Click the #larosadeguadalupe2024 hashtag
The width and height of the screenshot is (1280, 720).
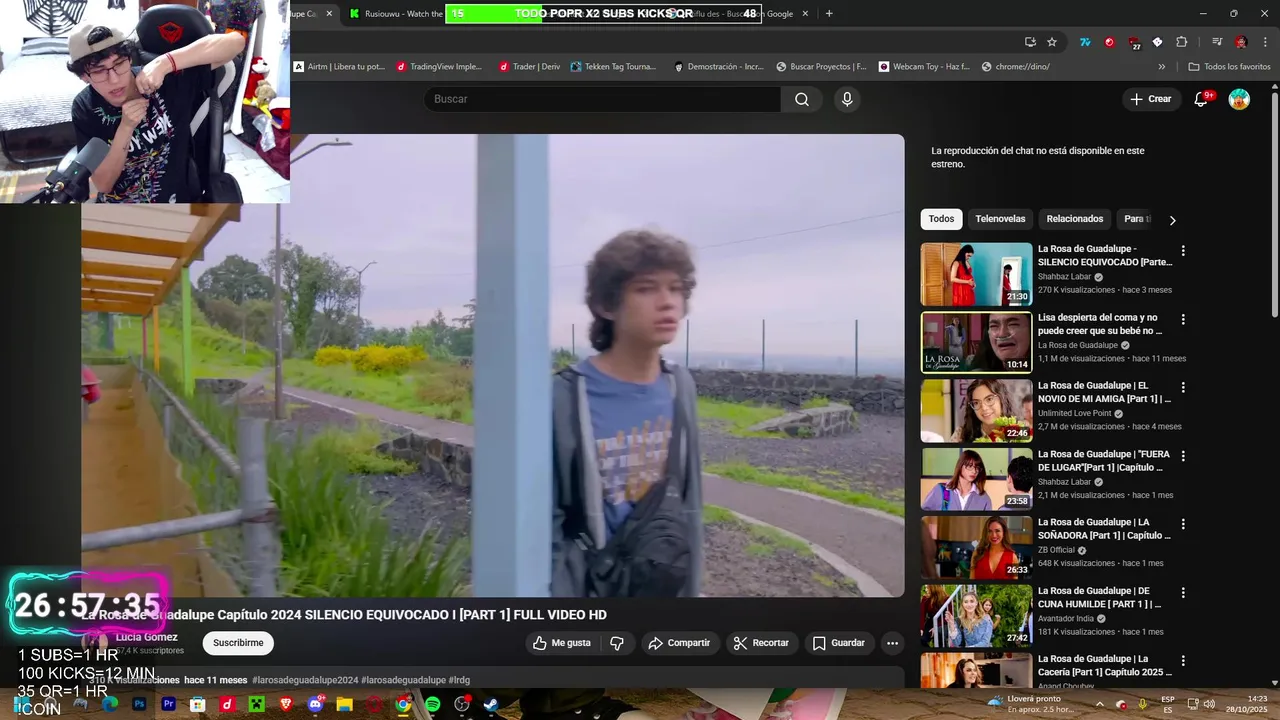click(305, 680)
